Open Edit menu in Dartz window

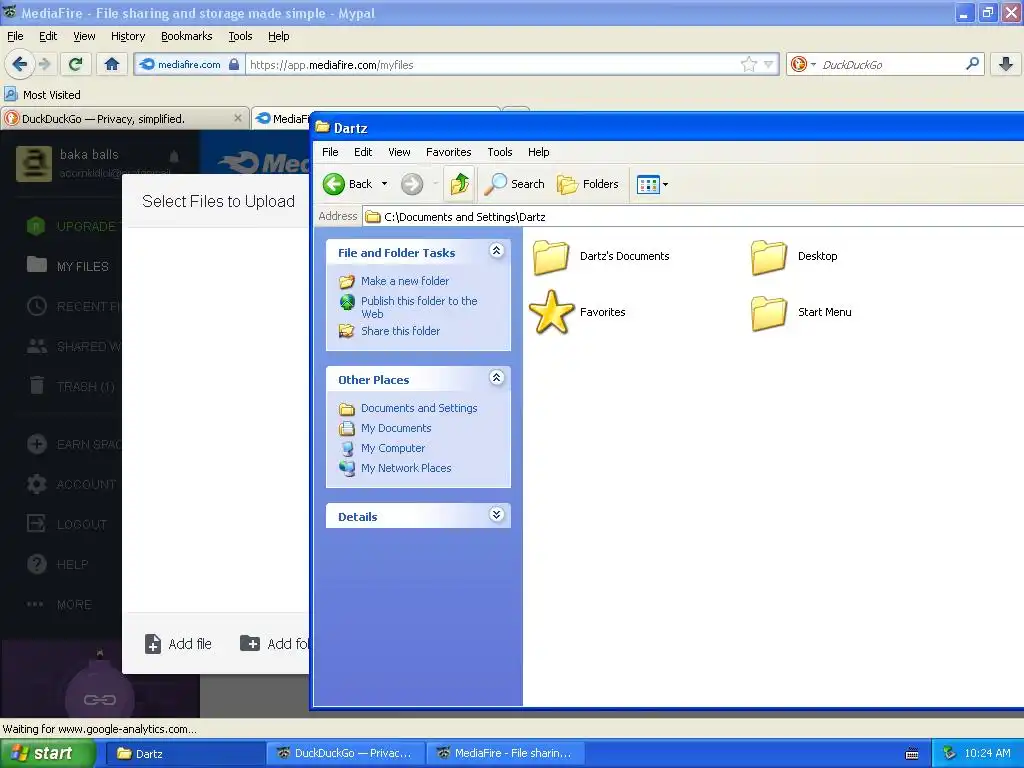coord(363,152)
